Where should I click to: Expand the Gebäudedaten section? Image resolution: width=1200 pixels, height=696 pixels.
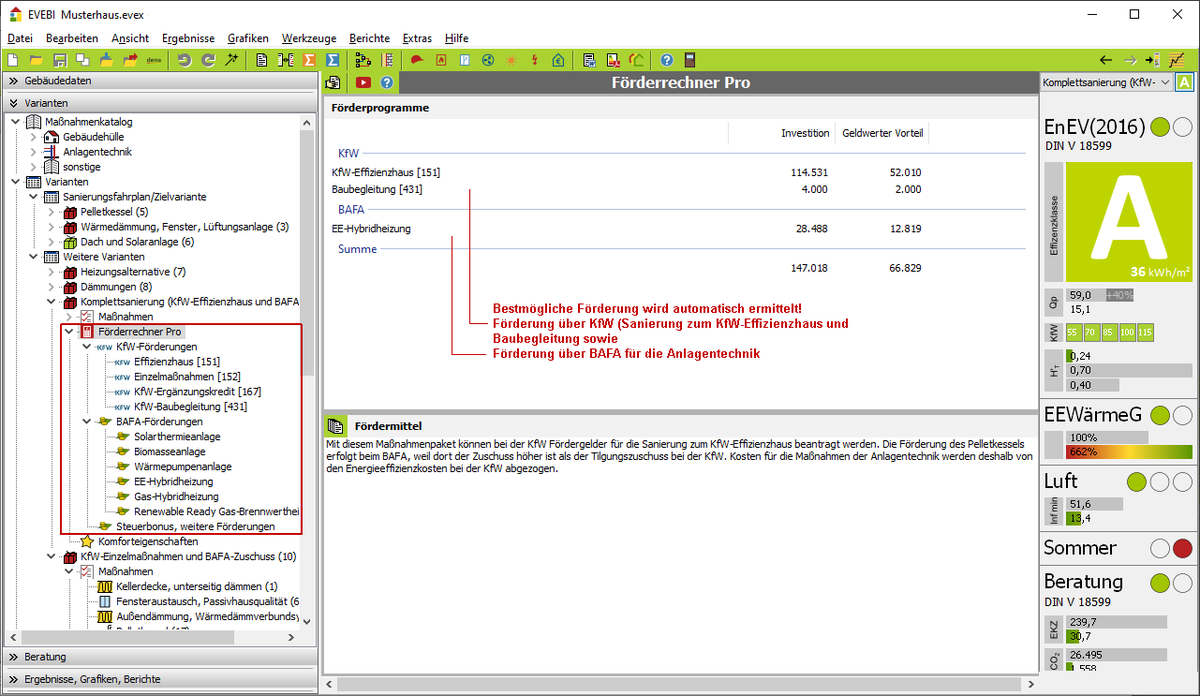click(x=159, y=81)
